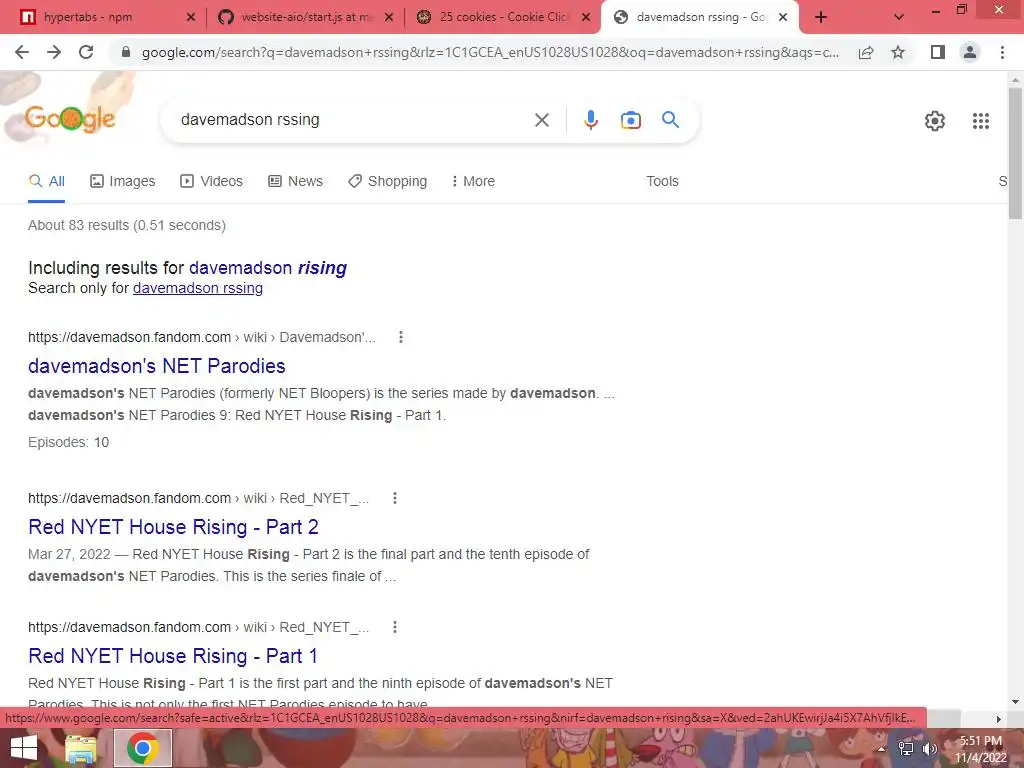Open Red NYET House Rising - Part 2 result

[x=173, y=527]
